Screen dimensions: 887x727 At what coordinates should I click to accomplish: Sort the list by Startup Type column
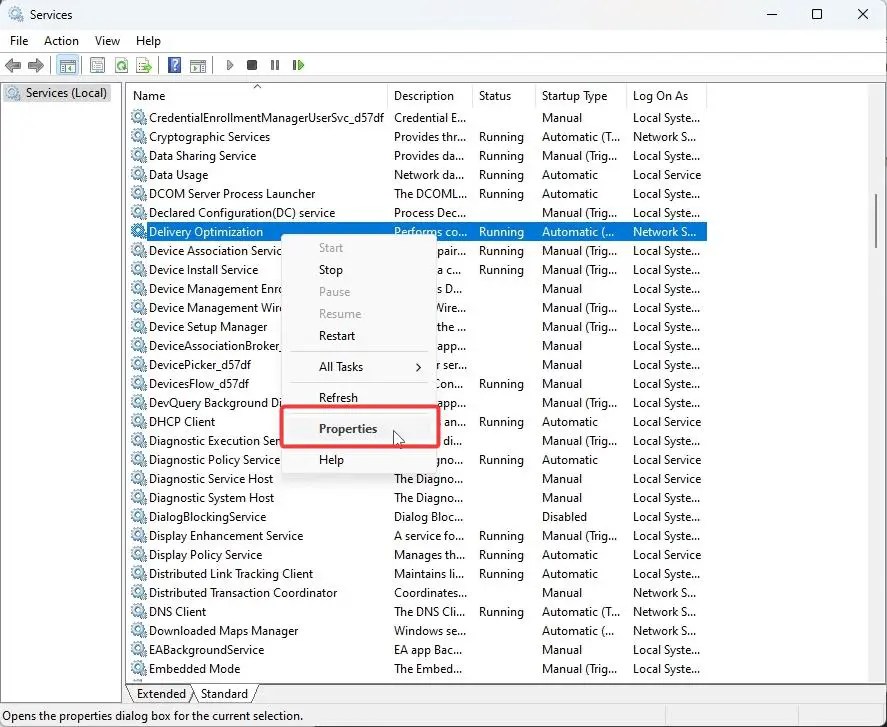pos(574,96)
